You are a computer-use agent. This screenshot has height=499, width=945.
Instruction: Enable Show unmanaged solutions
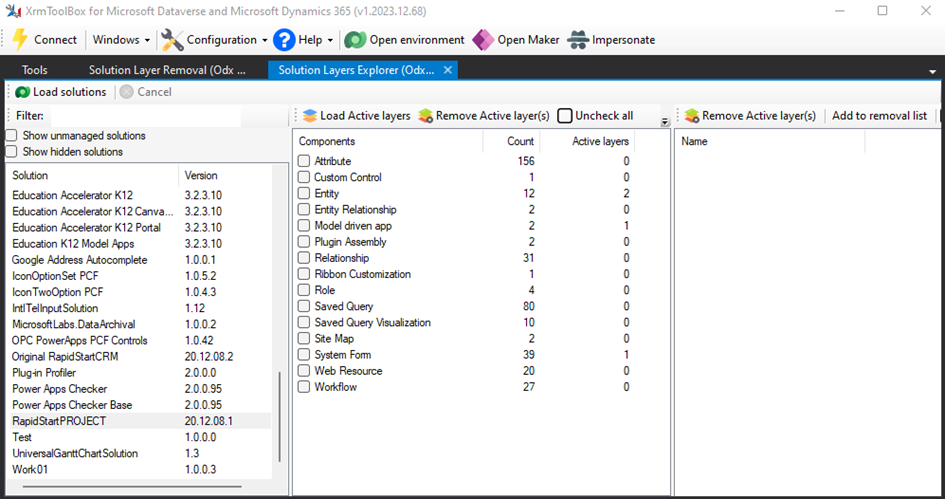[11, 136]
